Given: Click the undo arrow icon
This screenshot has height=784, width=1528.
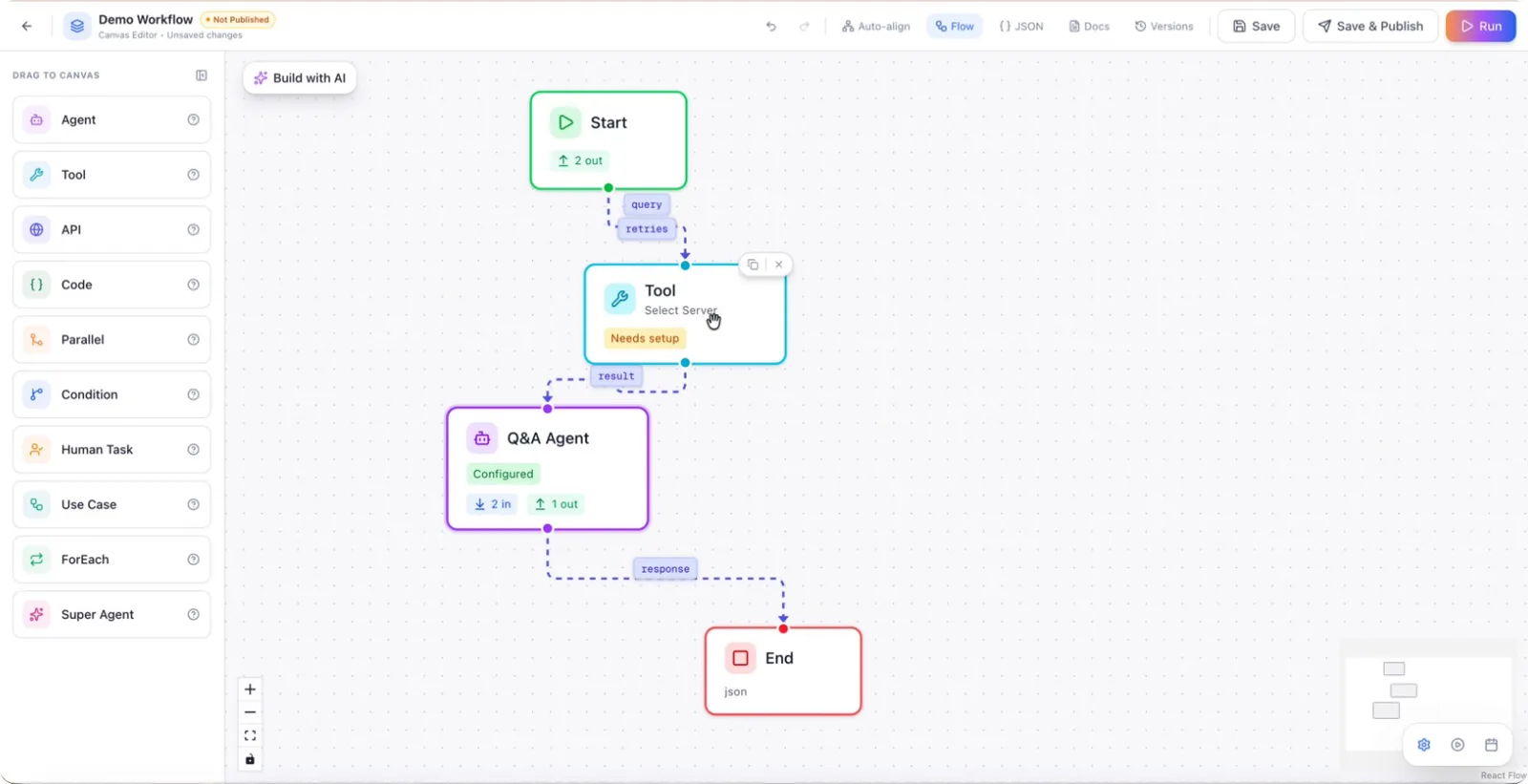Looking at the screenshot, I should click(772, 27).
